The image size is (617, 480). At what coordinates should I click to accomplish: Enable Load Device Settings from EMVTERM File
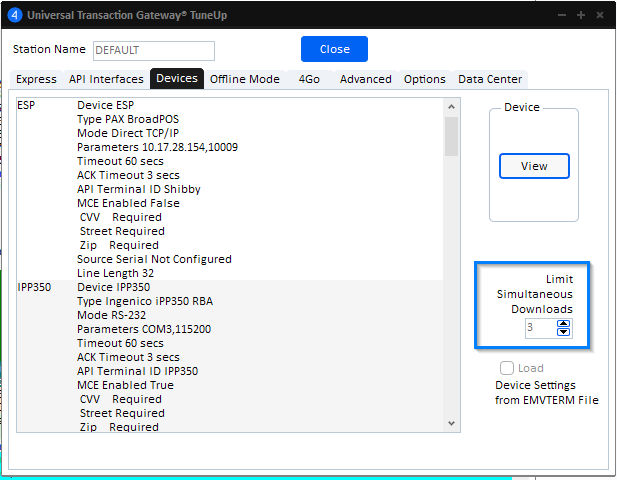508,368
